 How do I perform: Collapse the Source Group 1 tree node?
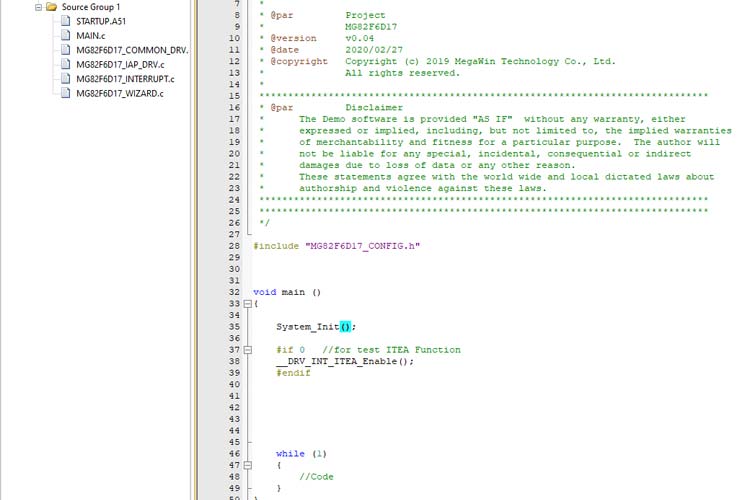(x=37, y=7)
